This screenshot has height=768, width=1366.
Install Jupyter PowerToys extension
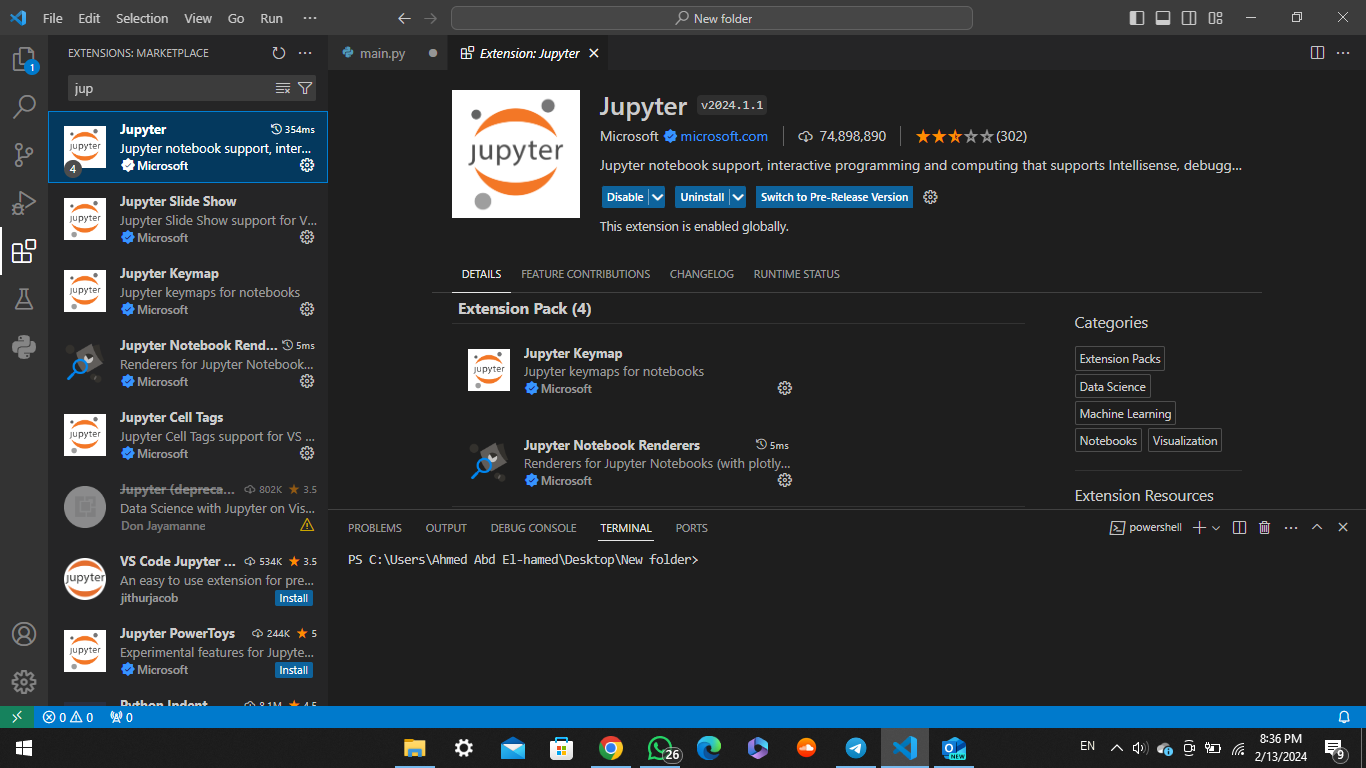pyautogui.click(x=294, y=670)
